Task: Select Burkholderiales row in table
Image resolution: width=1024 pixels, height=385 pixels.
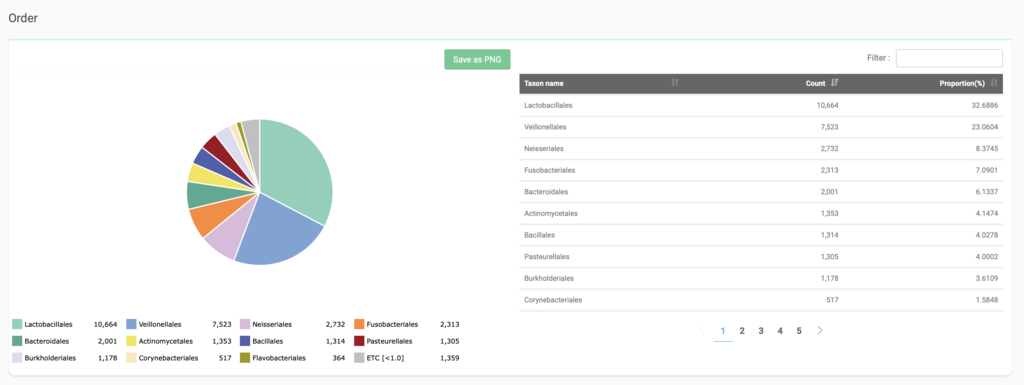Action: coord(761,278)
